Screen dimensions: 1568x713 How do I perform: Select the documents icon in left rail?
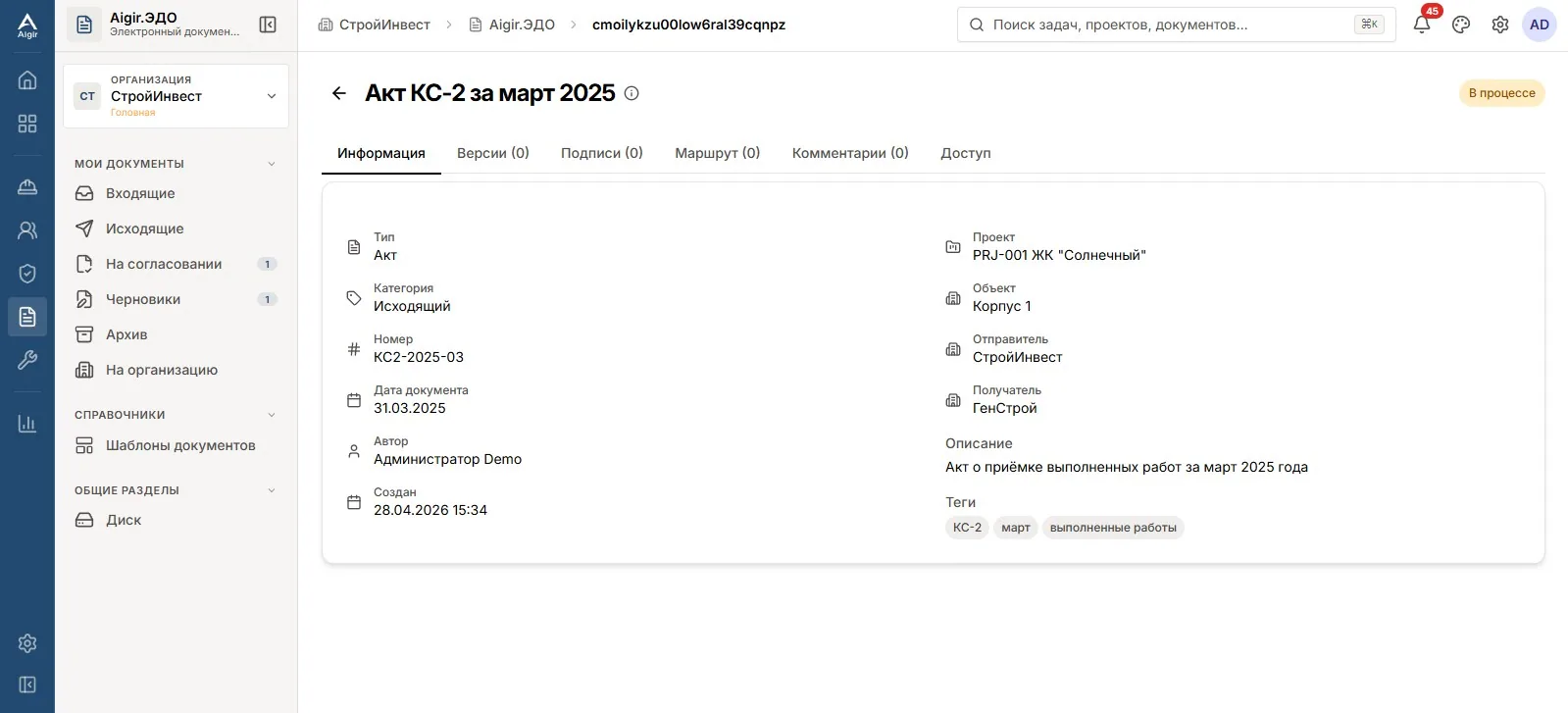pos(27,317)
